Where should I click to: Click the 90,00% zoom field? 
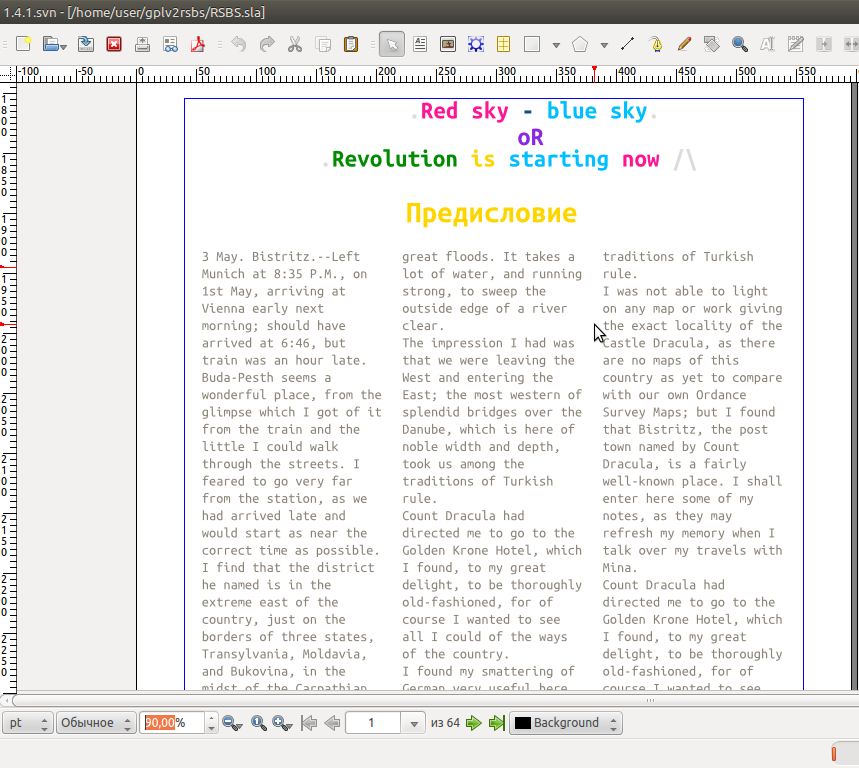click(172, 723)
